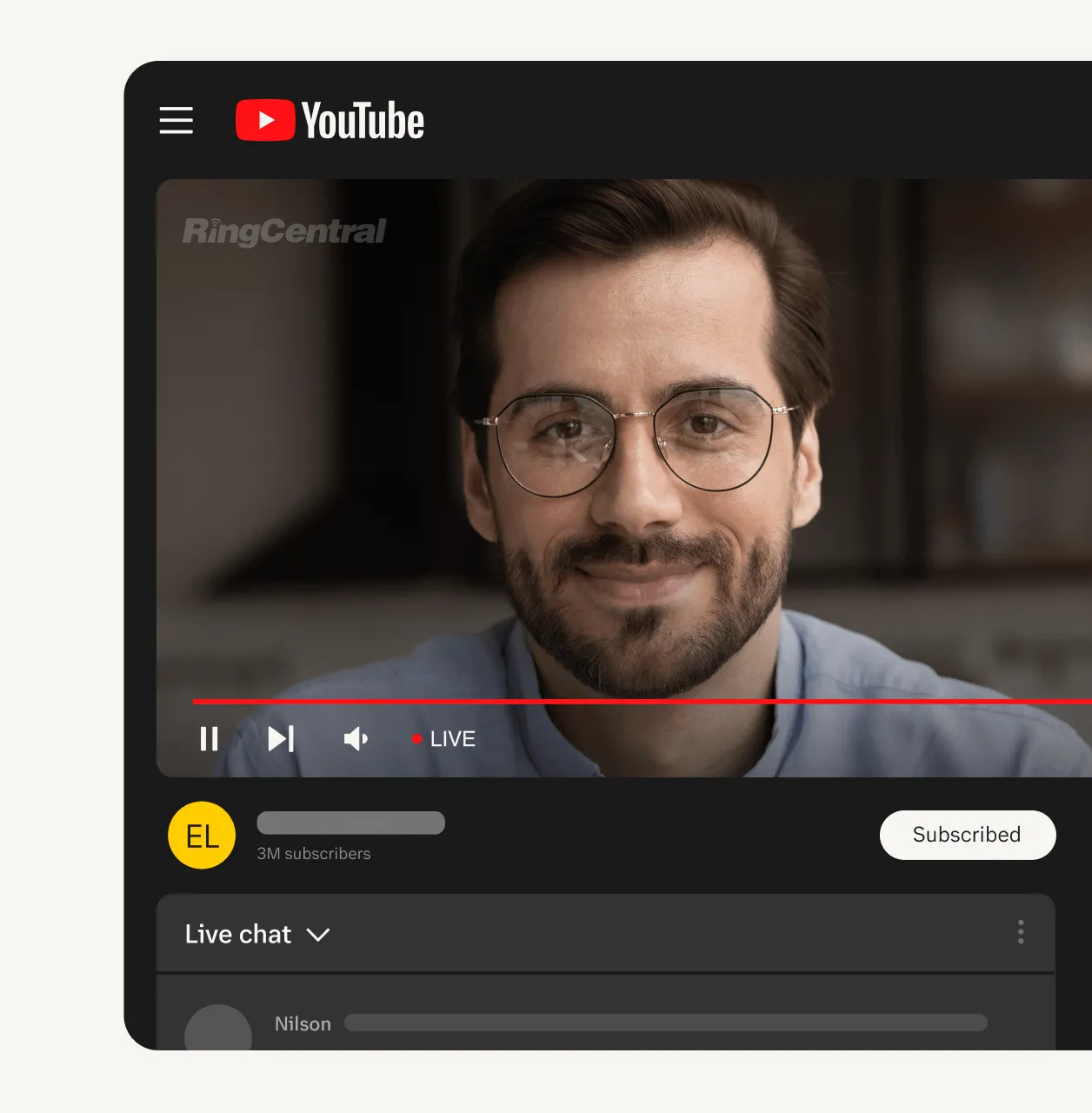Image resolution: width=1092 pixels, height=1113 pixels.
Task: Click the RingCentral watermark on the video
Action: 284,231
